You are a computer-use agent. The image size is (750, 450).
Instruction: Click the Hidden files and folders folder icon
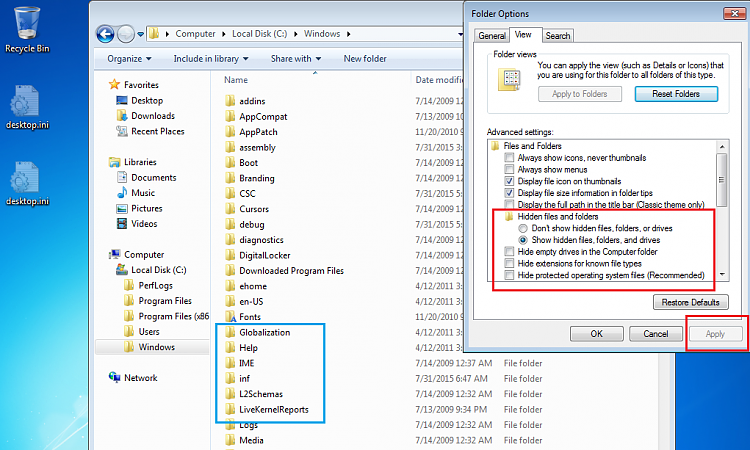[x=509, y=217]
